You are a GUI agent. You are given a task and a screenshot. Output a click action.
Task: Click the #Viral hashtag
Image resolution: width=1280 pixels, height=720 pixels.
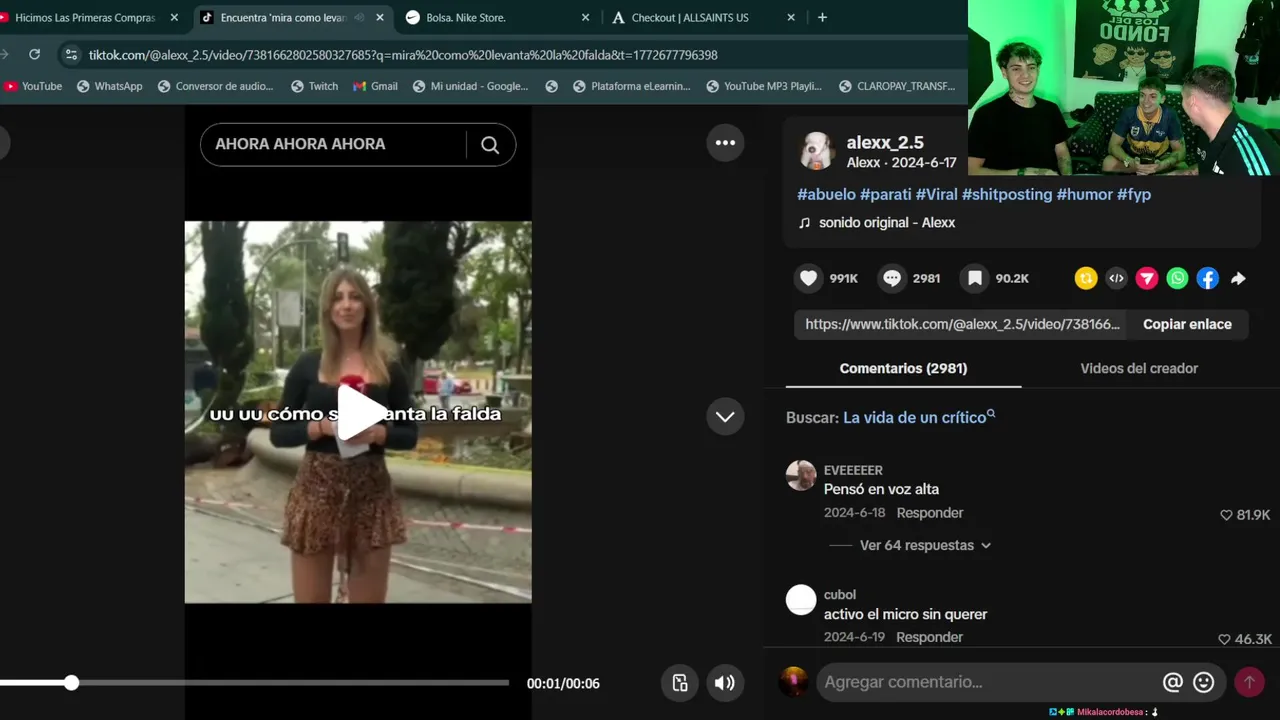(x=937, y=195)
